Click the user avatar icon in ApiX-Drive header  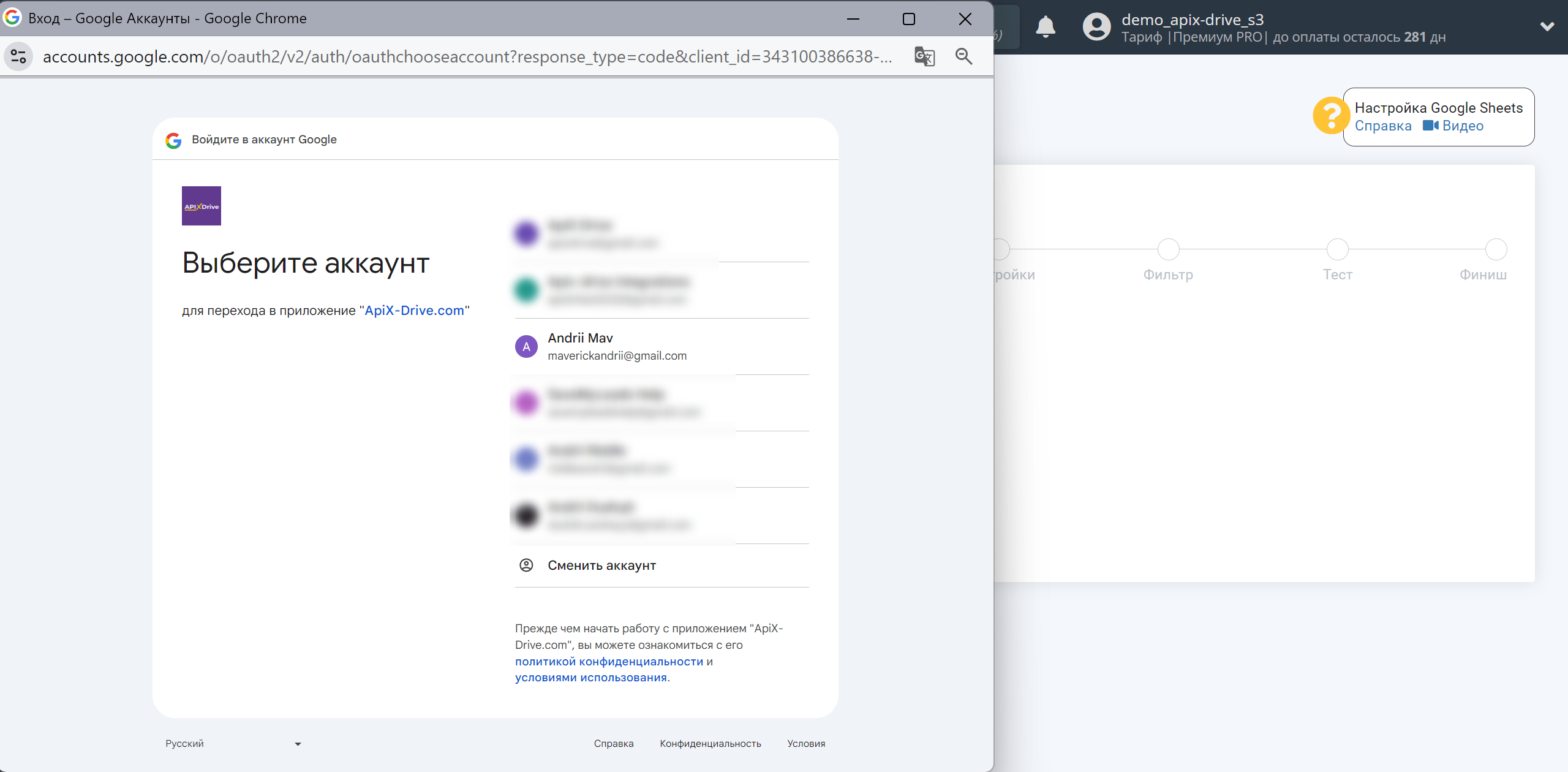(x=1096, y=27)
